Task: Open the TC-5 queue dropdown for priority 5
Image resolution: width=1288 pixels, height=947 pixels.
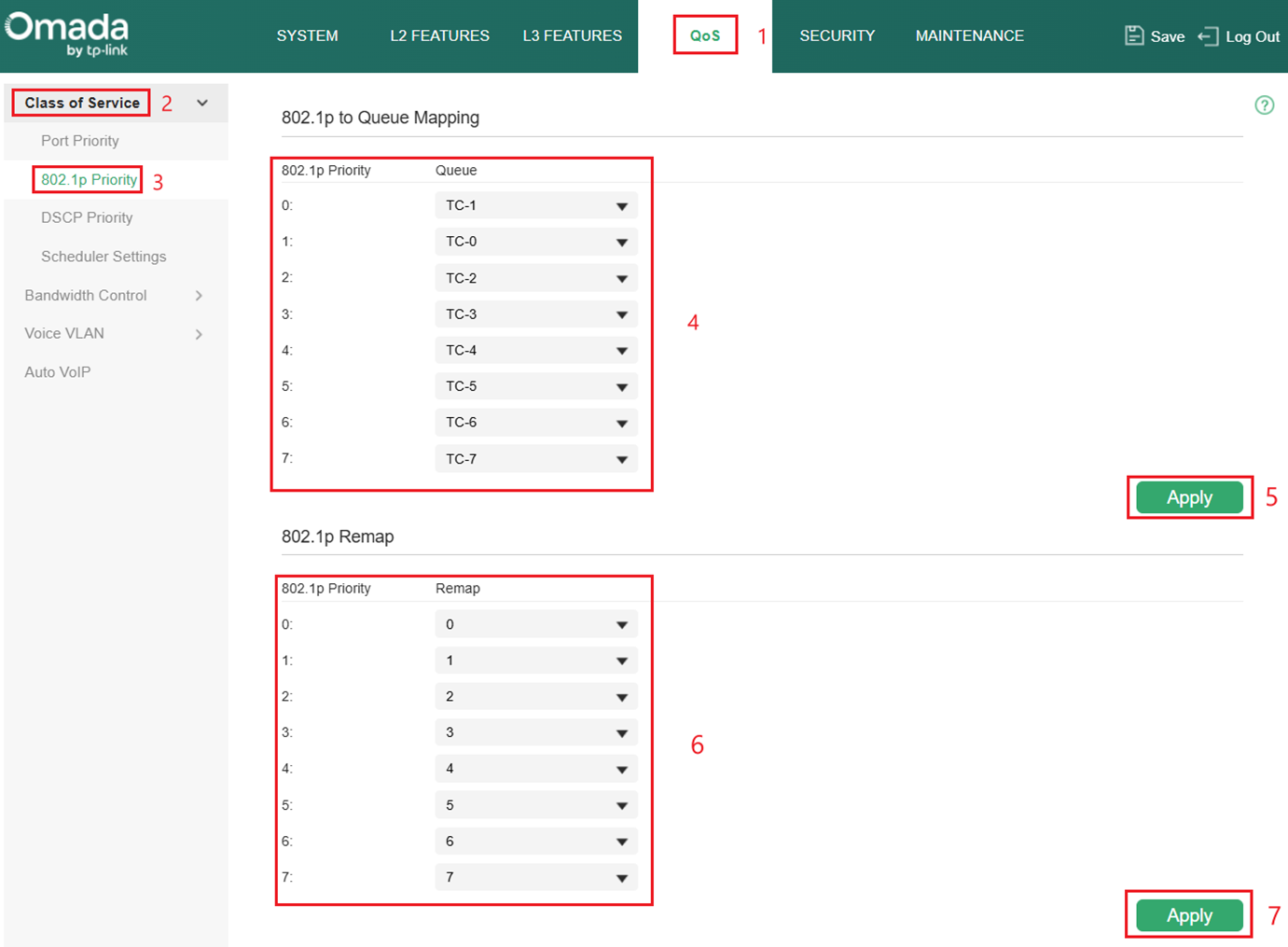Action: pyautogui.click(x=535, y=385)
